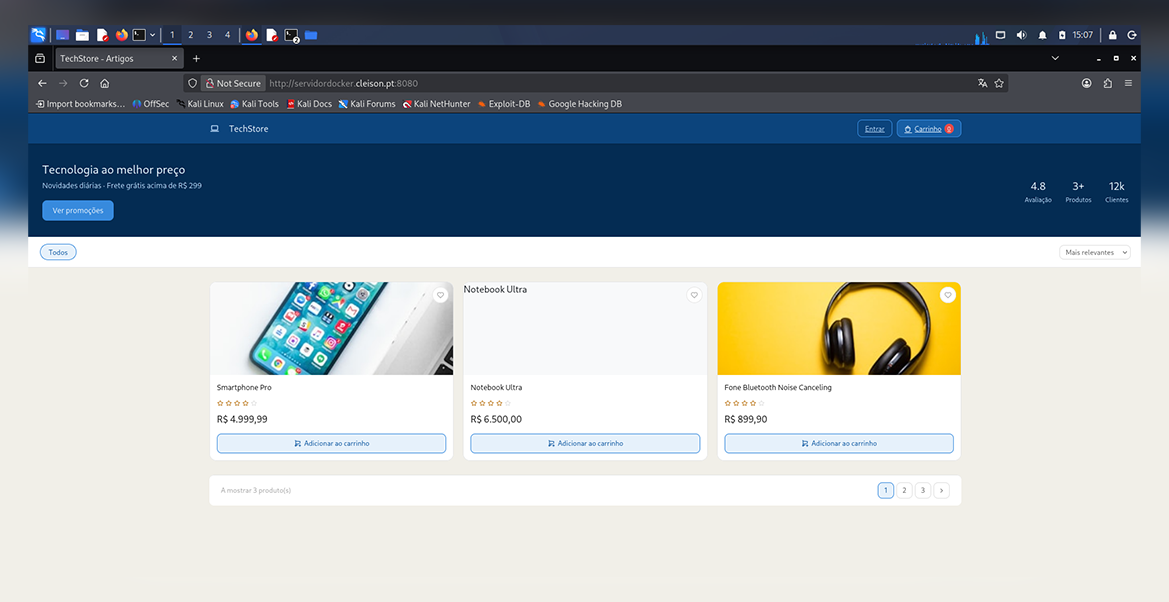The image size is (1169, 602).
Task: Favorite Smartphone Pro with heart icon
Action: click(x=441, y=295)
